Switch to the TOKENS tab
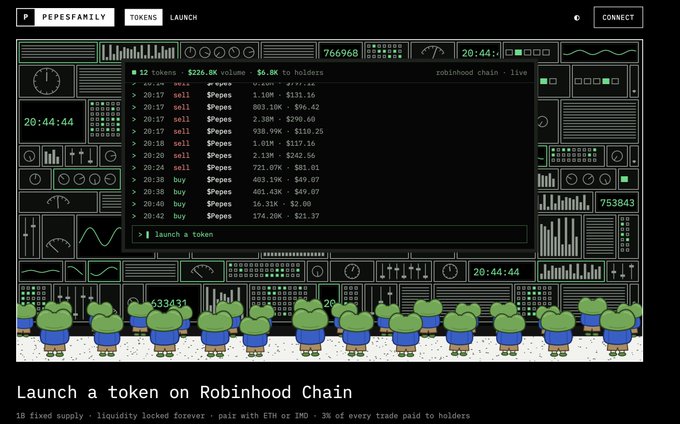680x424 pixels. pyautogui.click(x=144, y=17)
